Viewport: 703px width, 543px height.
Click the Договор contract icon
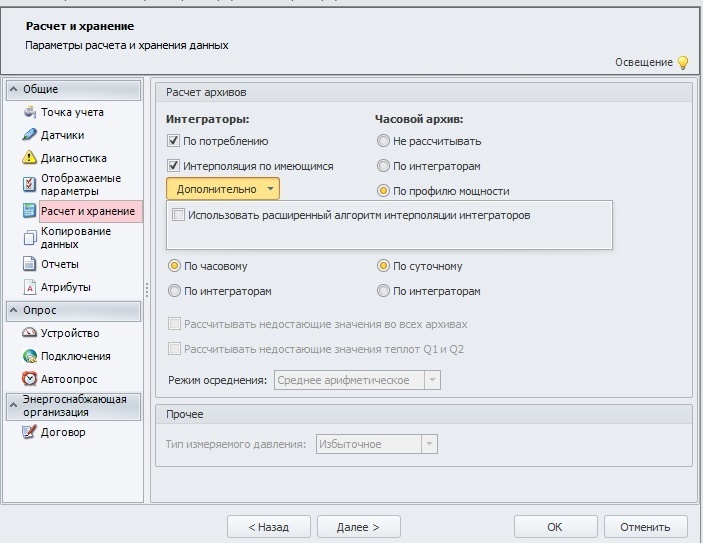pyautogui.click(x=30, y=432)
